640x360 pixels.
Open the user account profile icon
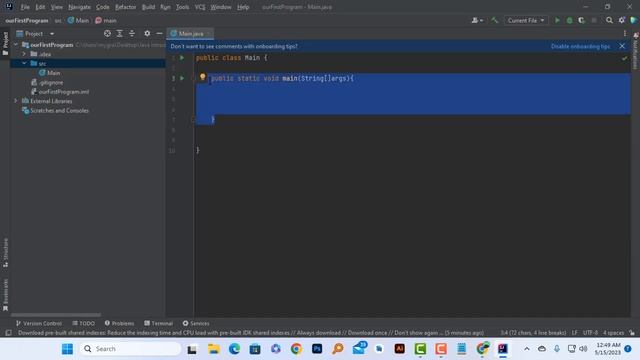click(x=477, y=20)
